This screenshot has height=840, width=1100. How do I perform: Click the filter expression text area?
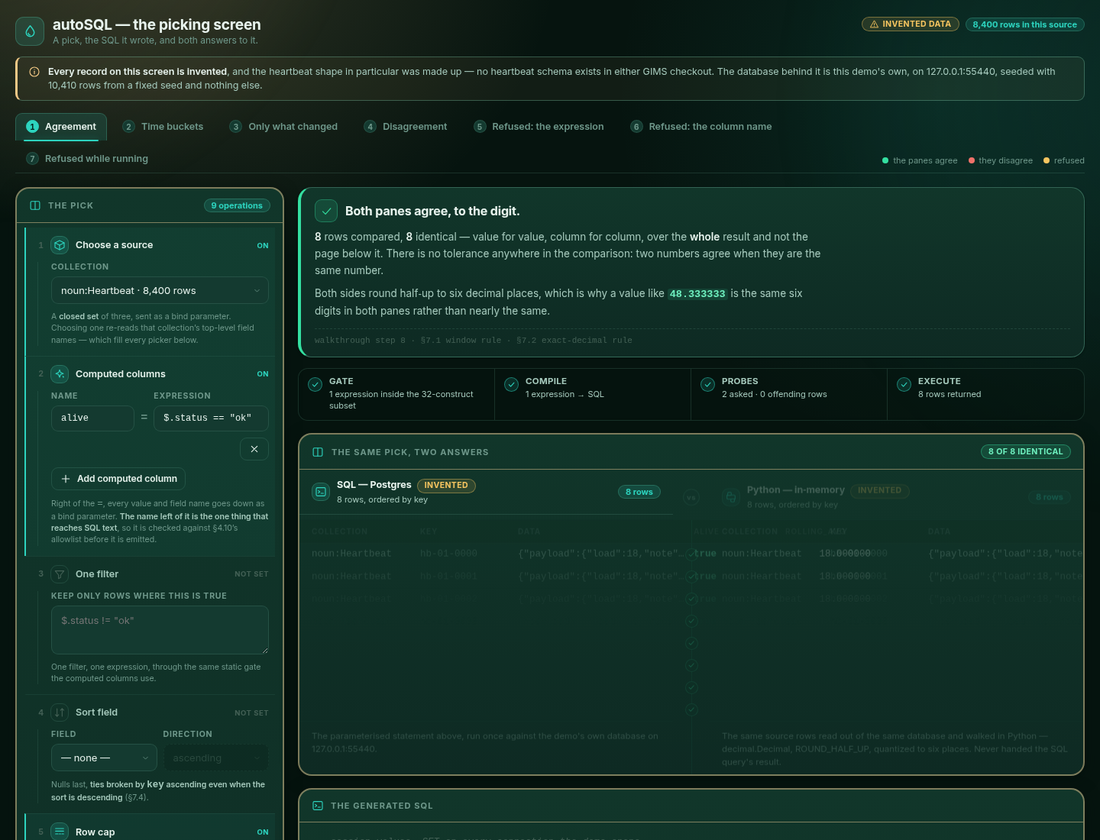click(x=160, y=630)
